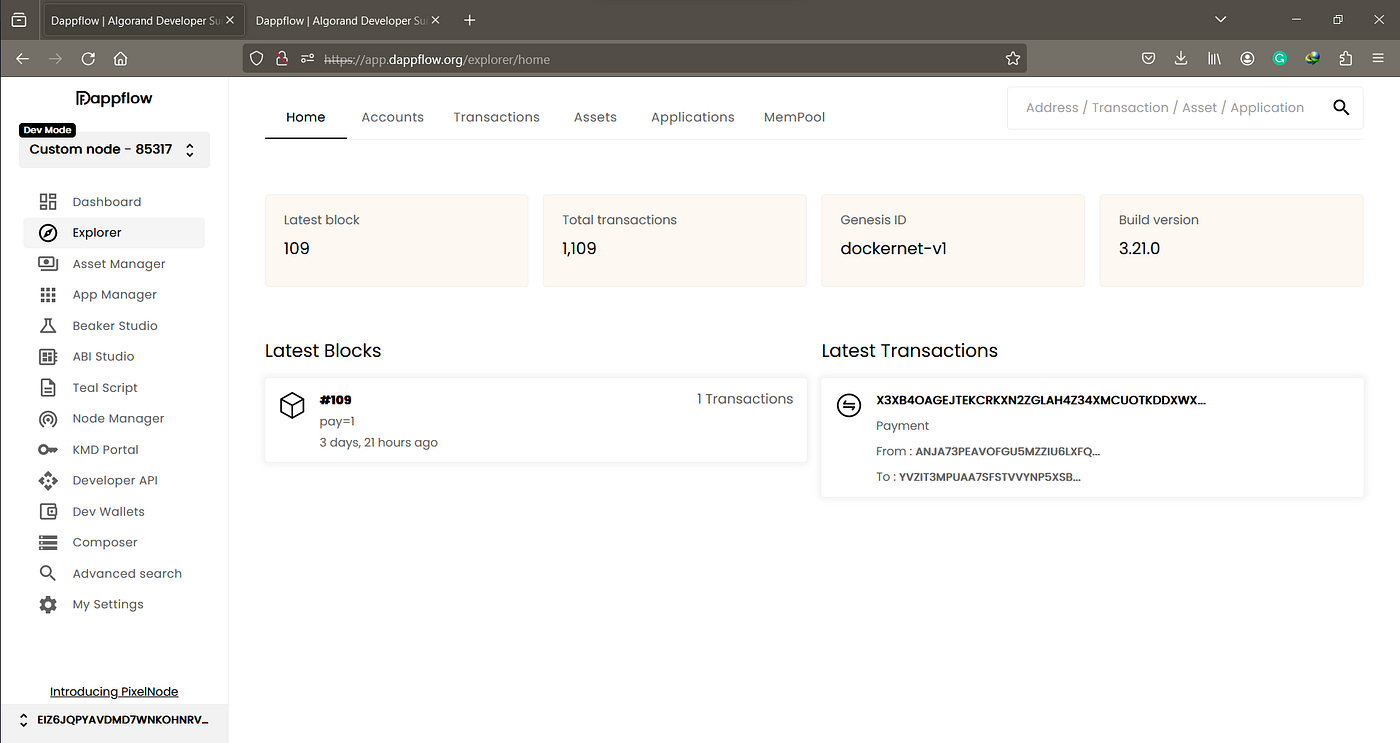This screenshot has width=1400, height=743.
Task: Open the KMD Portal key icon
Action: click(x=48, y=450)
